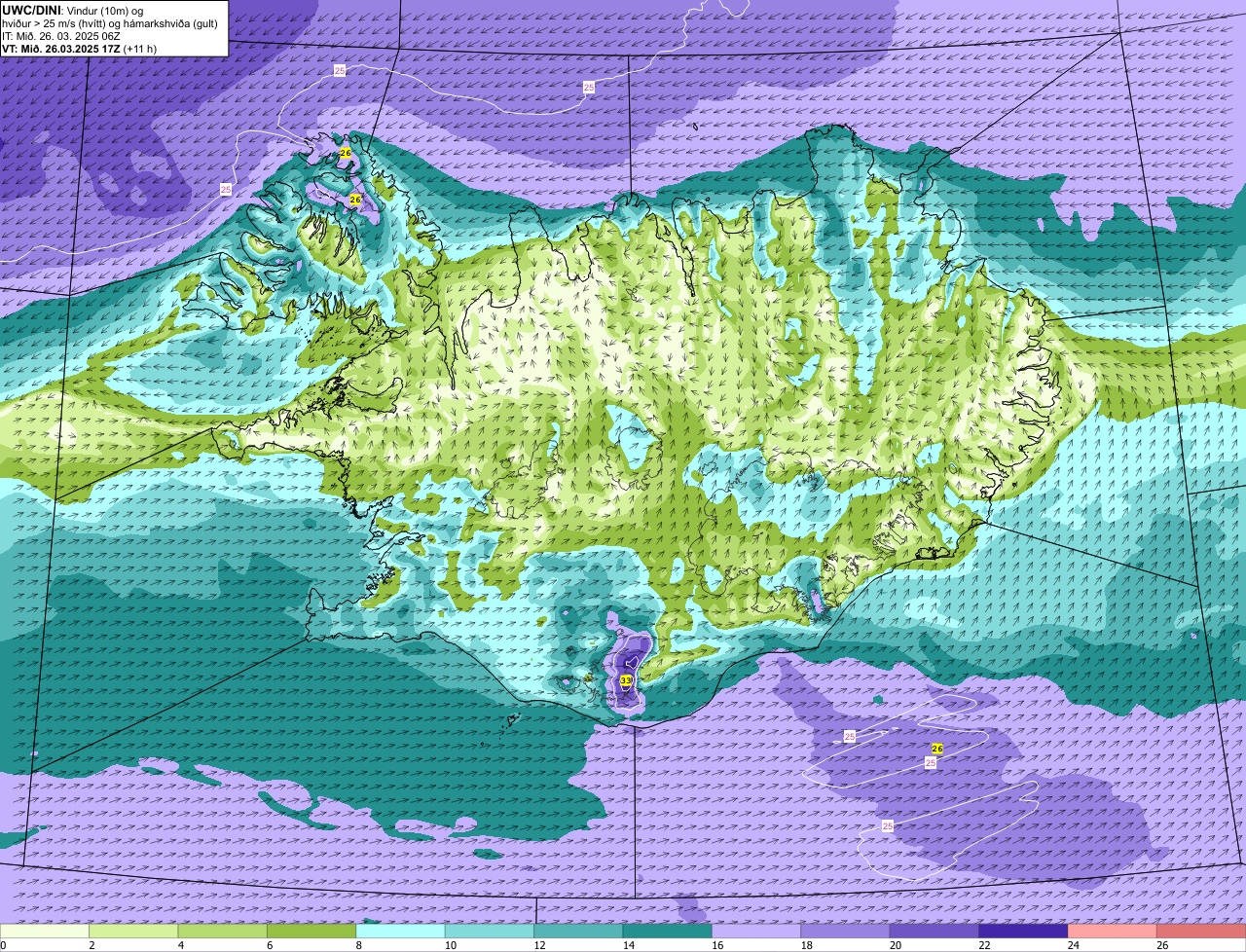Click the 22–24 m/s dark indigo legend swatch
Viewport: 1246px width, 952px height.
[x=1023, y=932]
